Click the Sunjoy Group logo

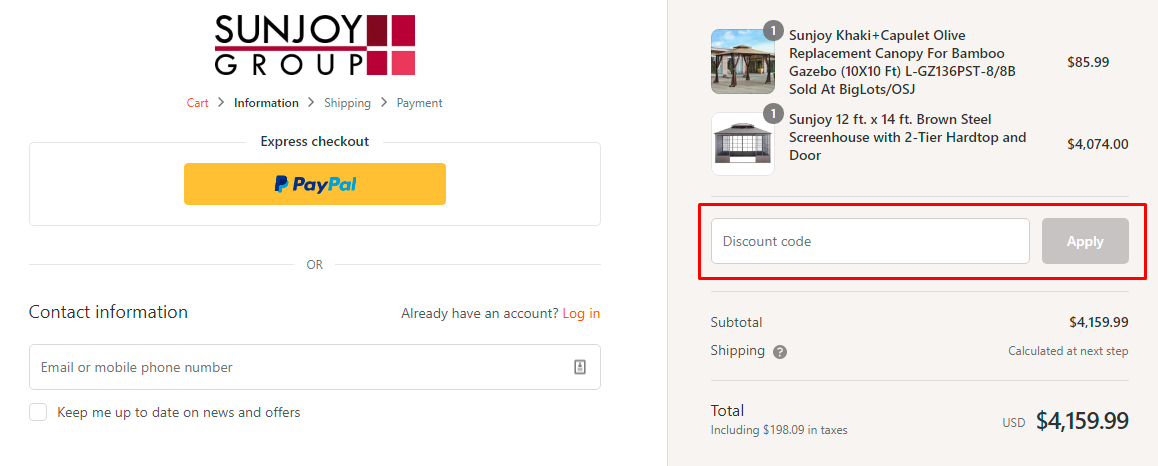pyautogui.click(x=314, y=45)
